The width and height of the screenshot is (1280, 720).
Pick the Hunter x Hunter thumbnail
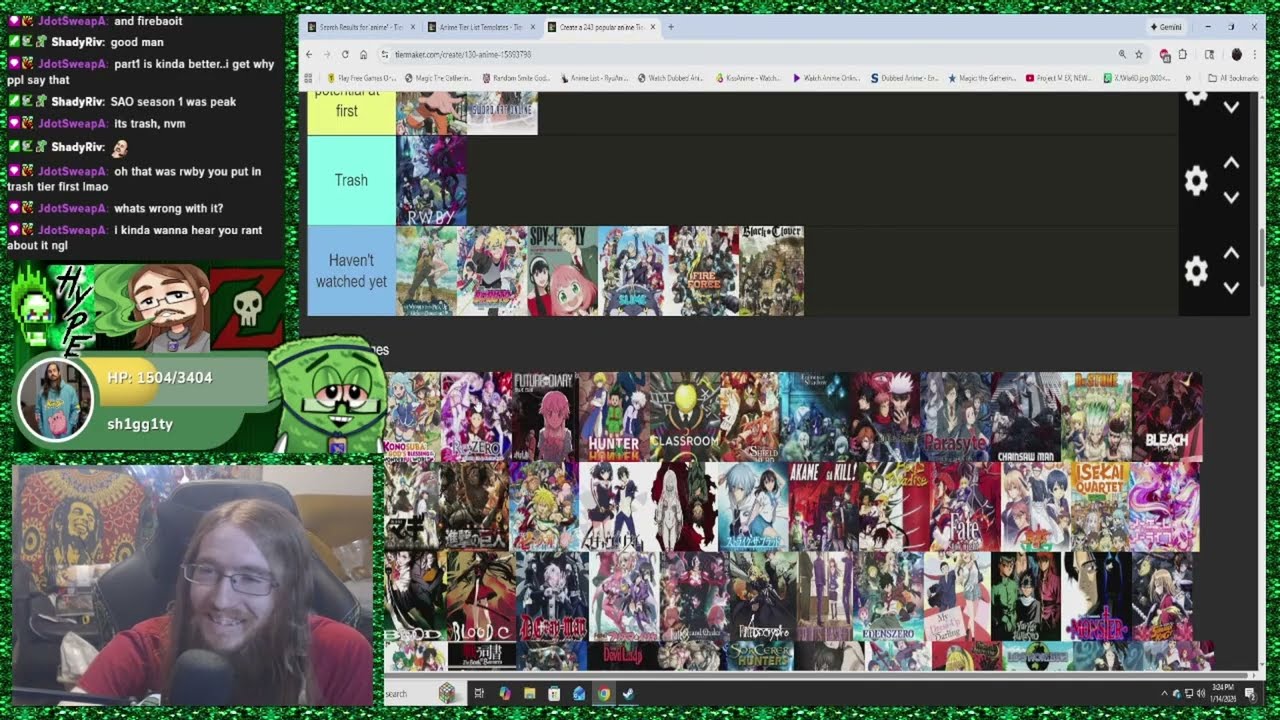click(613, 417)
